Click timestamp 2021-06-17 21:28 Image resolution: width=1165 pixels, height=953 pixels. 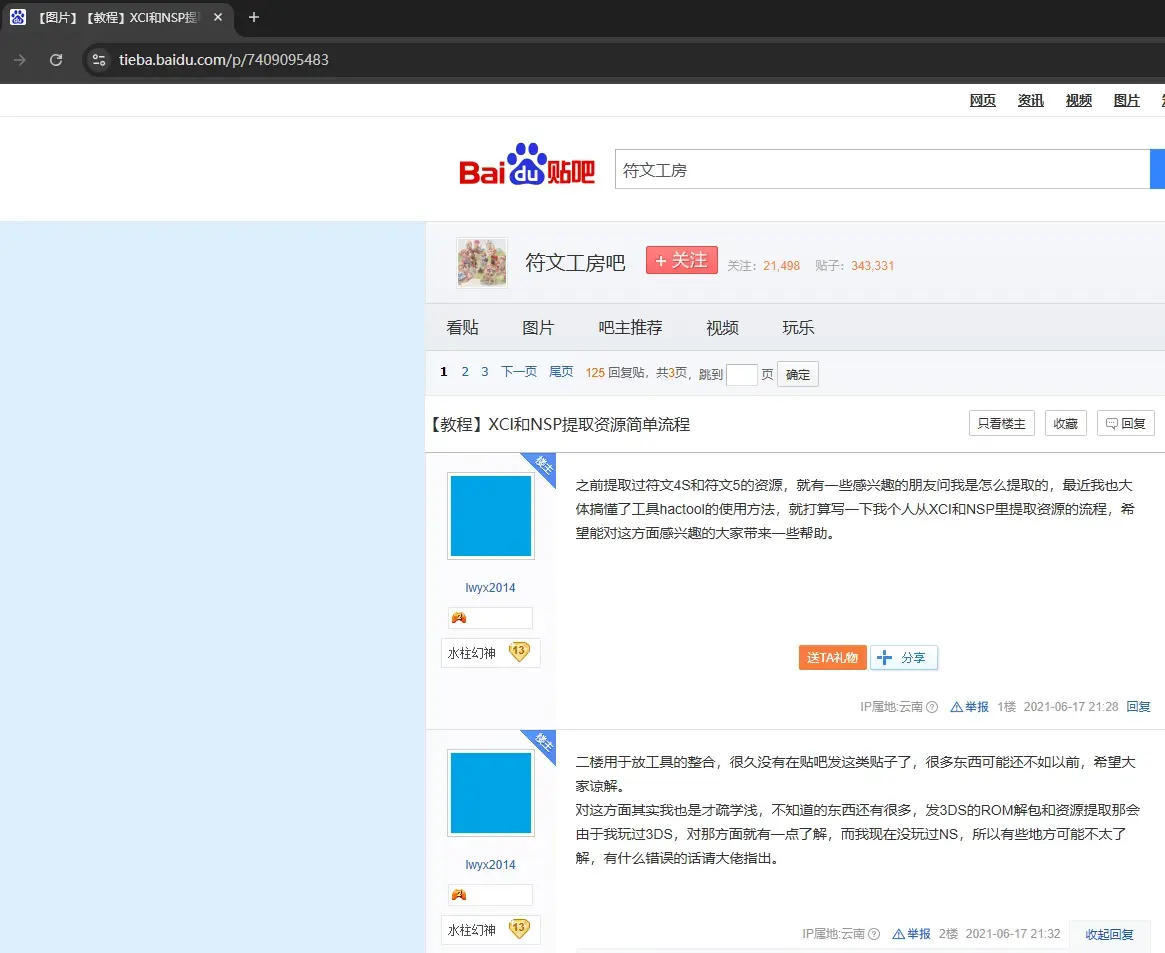(x=1071, y=707)
